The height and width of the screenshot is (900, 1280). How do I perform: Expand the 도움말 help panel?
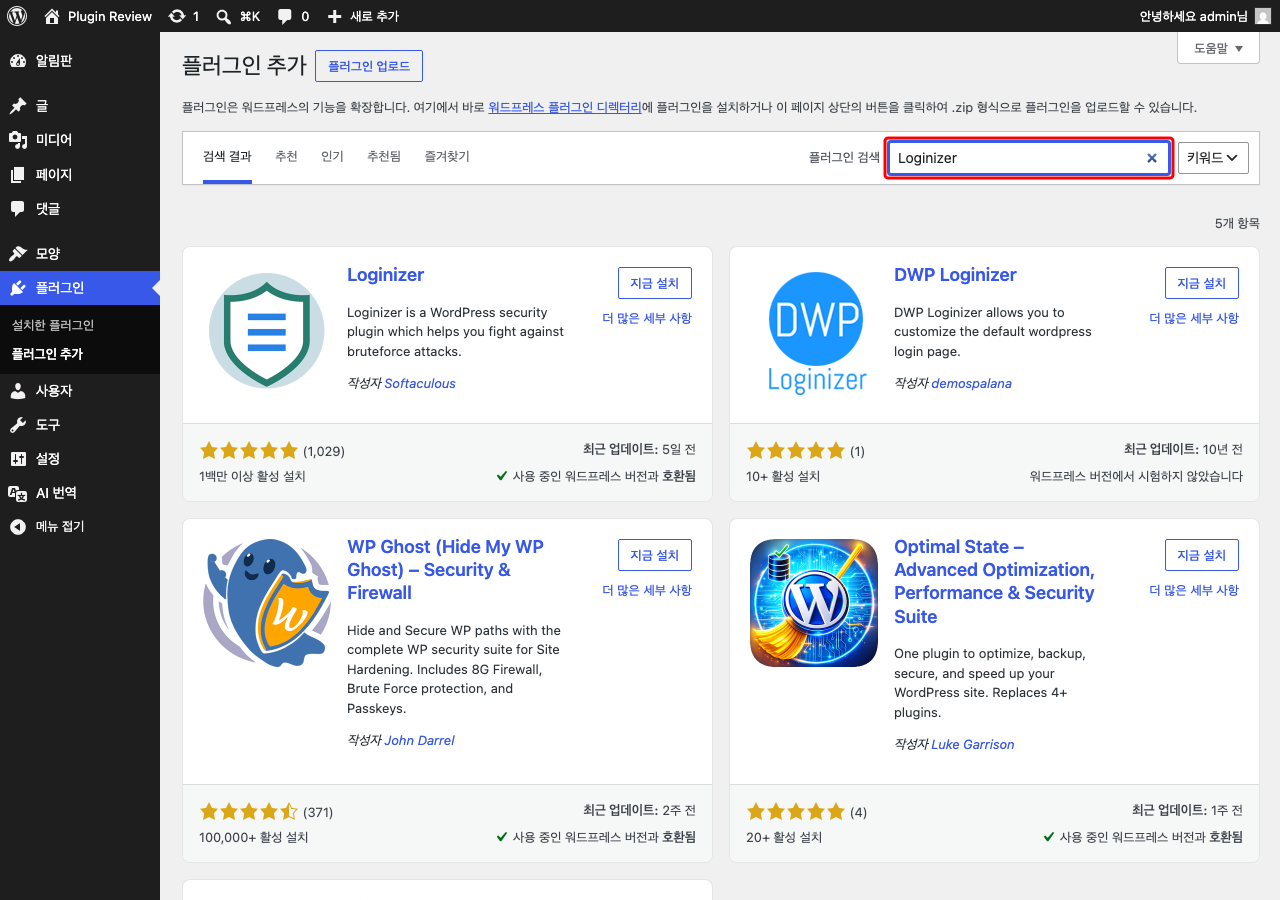1218,48
